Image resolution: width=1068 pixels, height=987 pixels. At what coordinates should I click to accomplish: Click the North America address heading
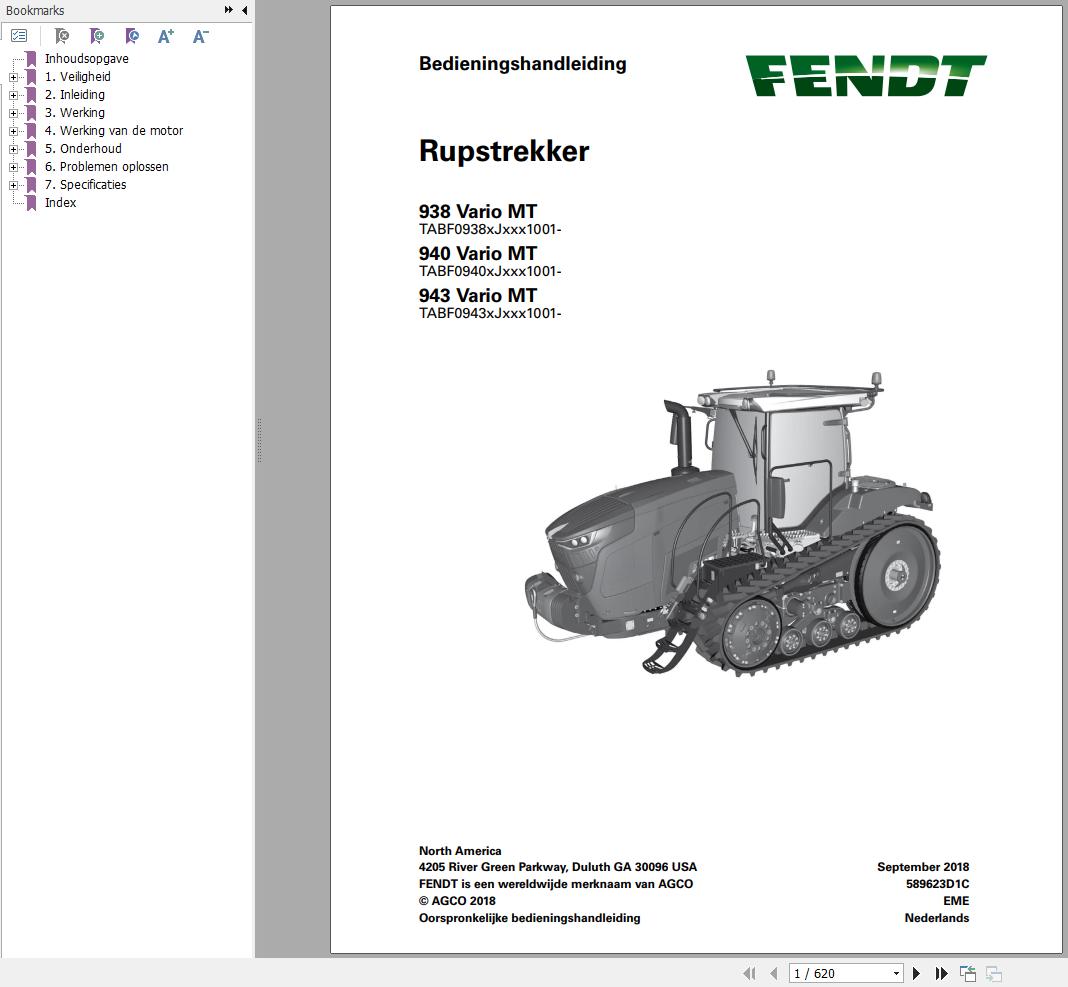460,851
